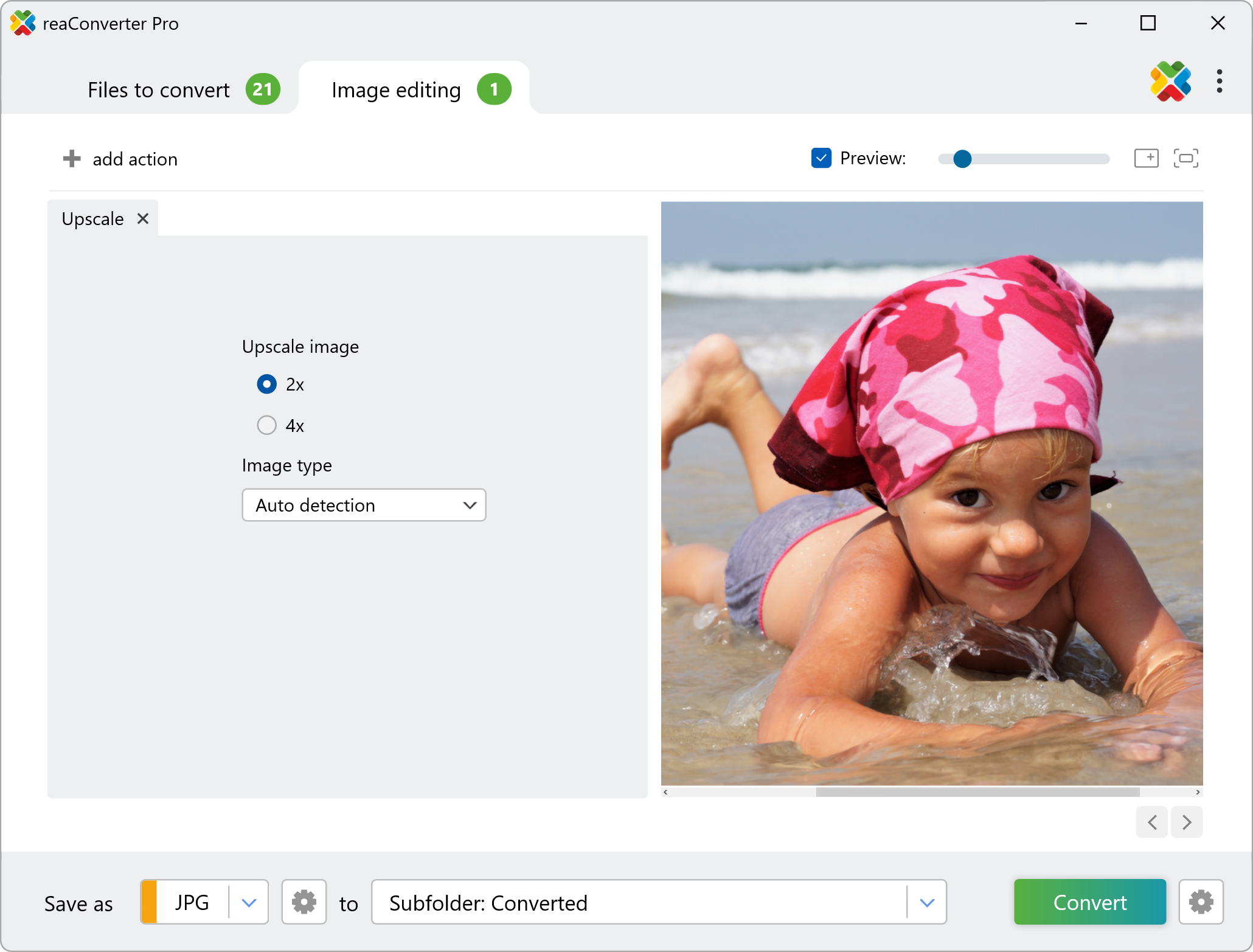This screenshot has height=952, width=1253.
Task: Select the Image editing tab
Action: pos(397,90)
